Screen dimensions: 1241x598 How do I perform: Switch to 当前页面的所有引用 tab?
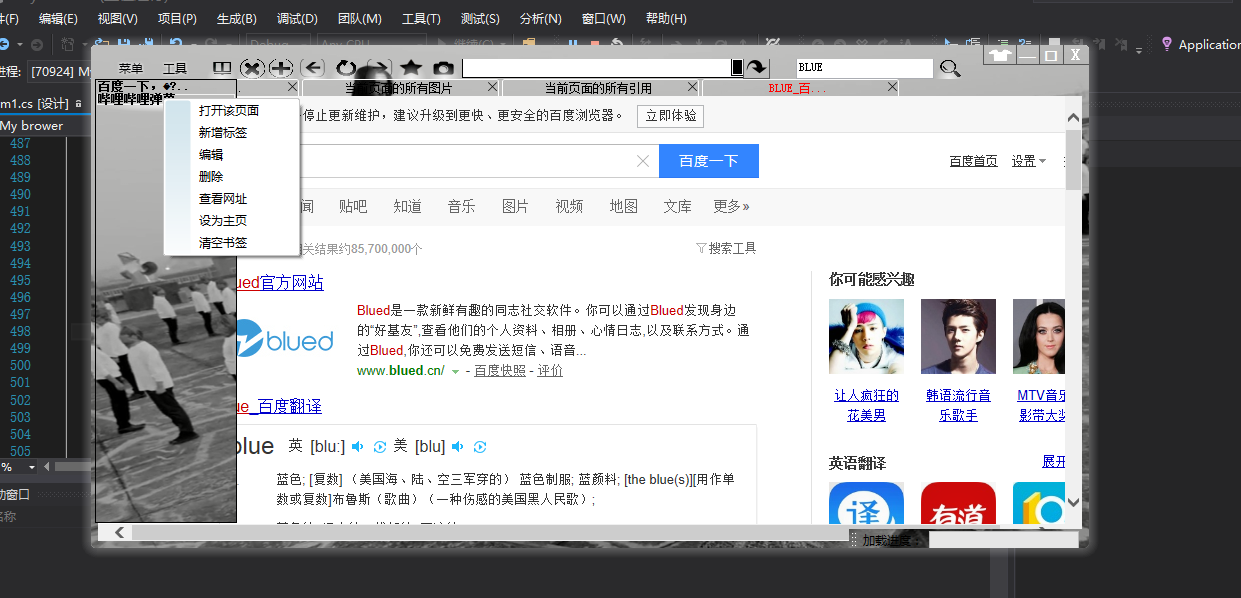tap(598, 89)
